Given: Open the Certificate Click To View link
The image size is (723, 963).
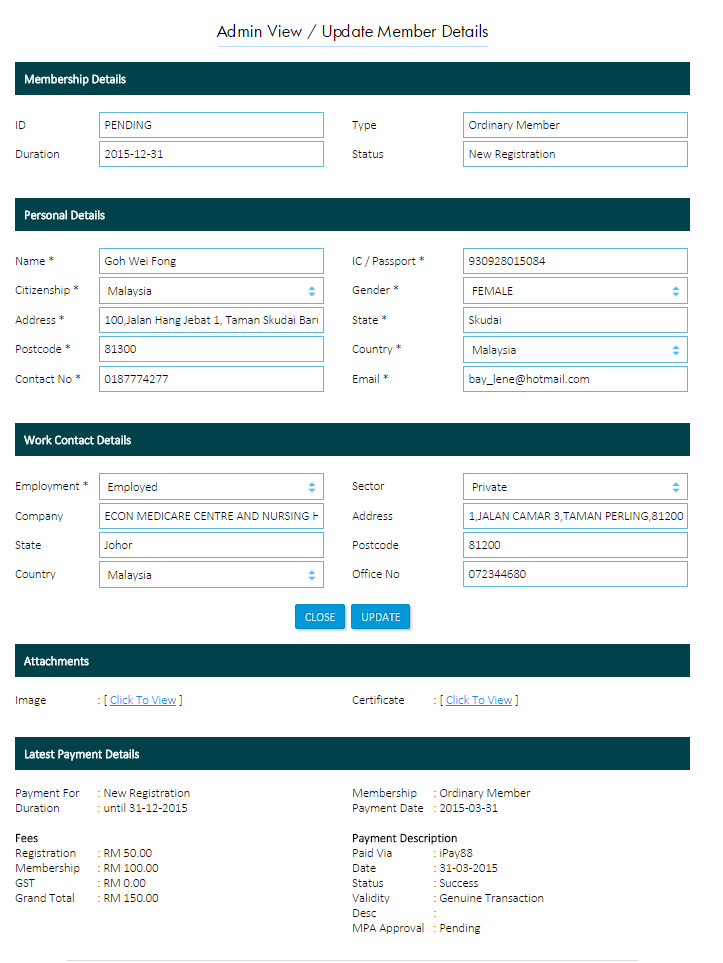Looking at the screenshot, I should (479, 700).
